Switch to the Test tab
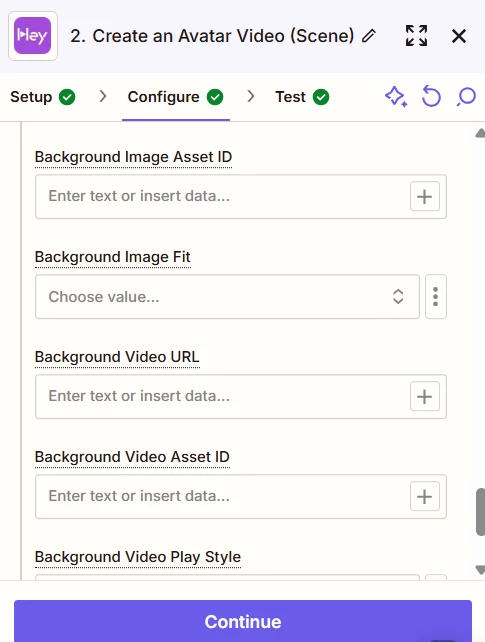This screenshot has height=642, width=485. [302, 97]
